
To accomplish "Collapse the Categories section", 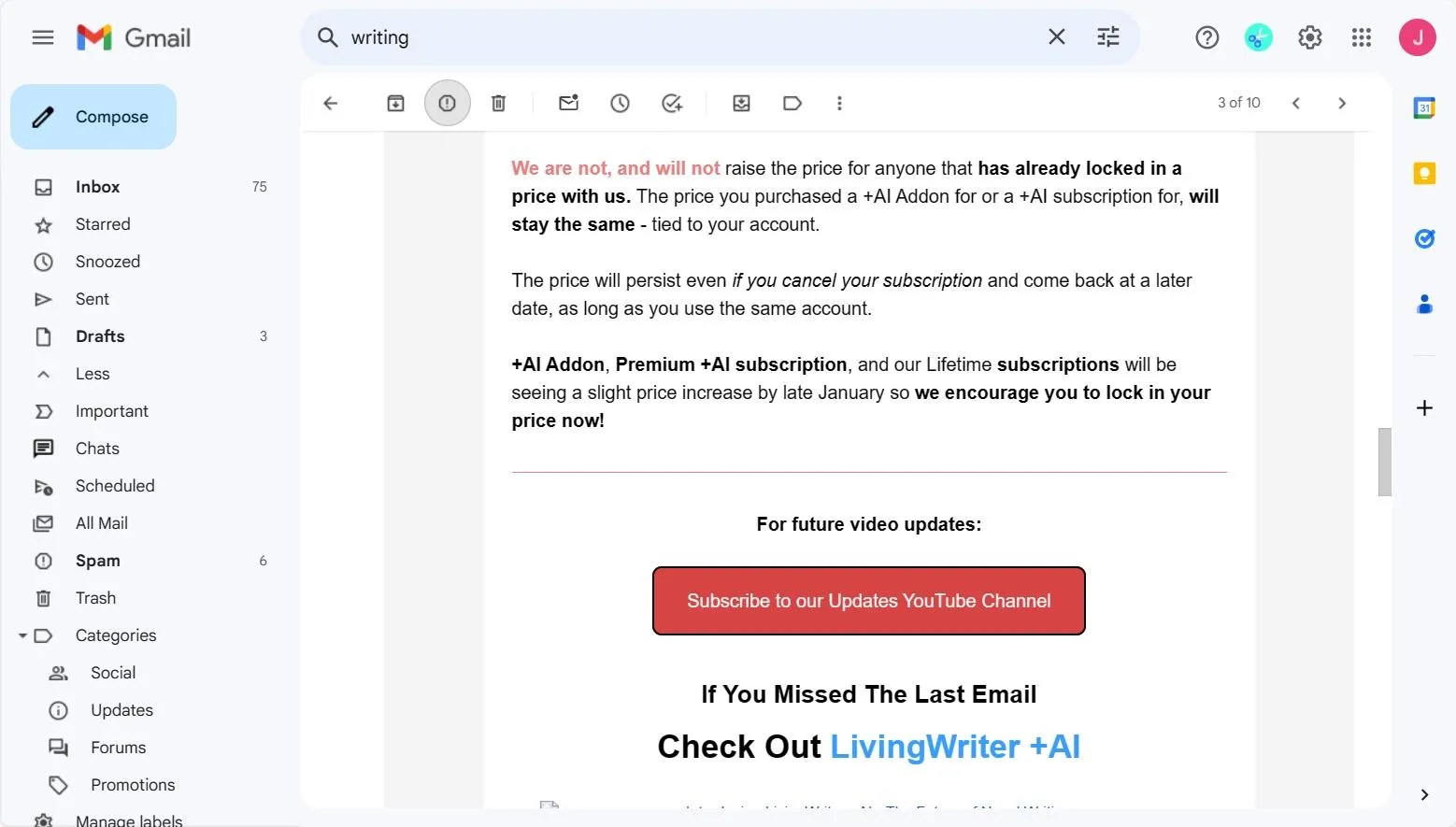I will 115,635.
